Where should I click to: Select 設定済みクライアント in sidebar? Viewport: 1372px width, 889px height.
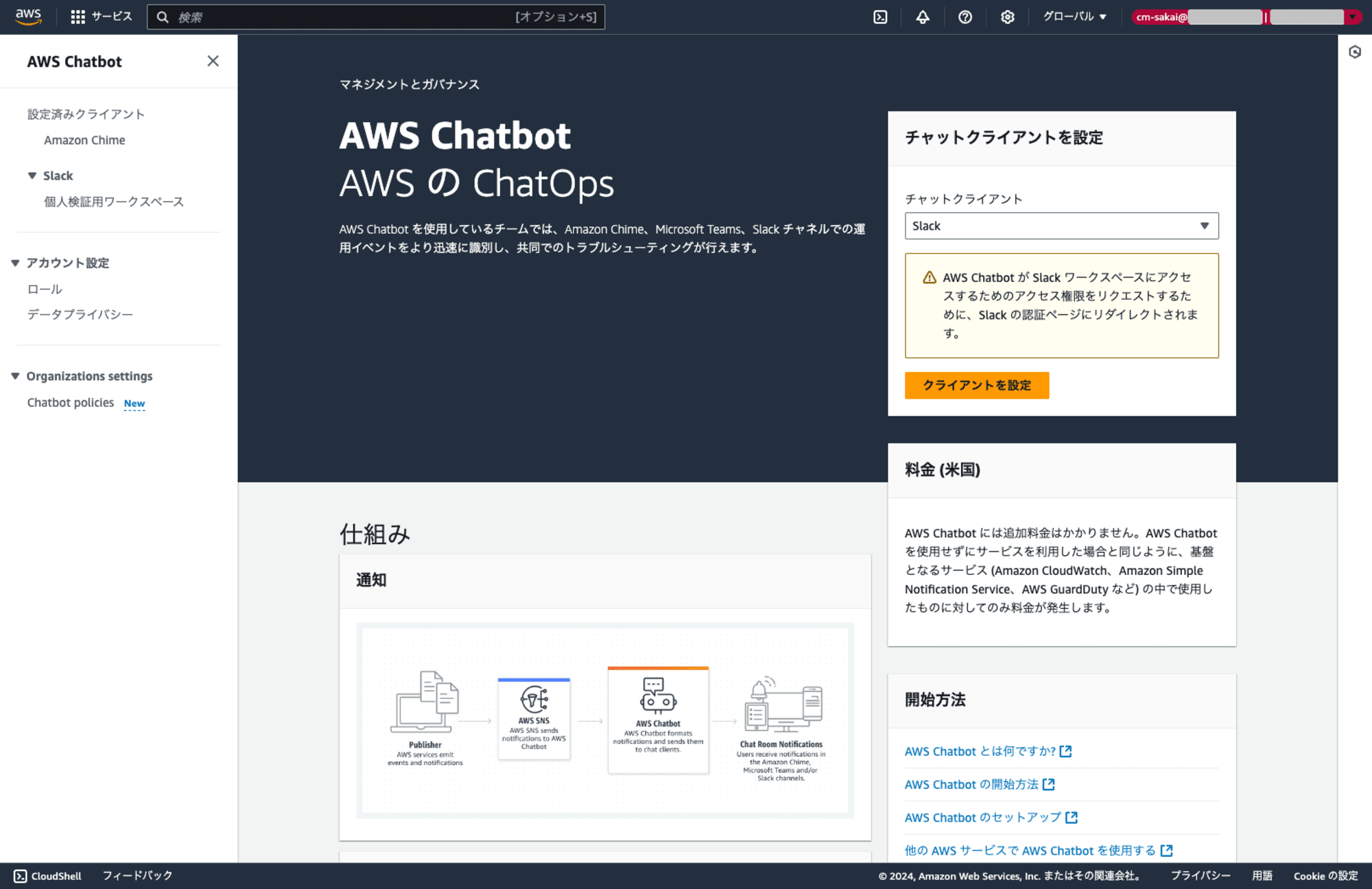click(86, 114)
